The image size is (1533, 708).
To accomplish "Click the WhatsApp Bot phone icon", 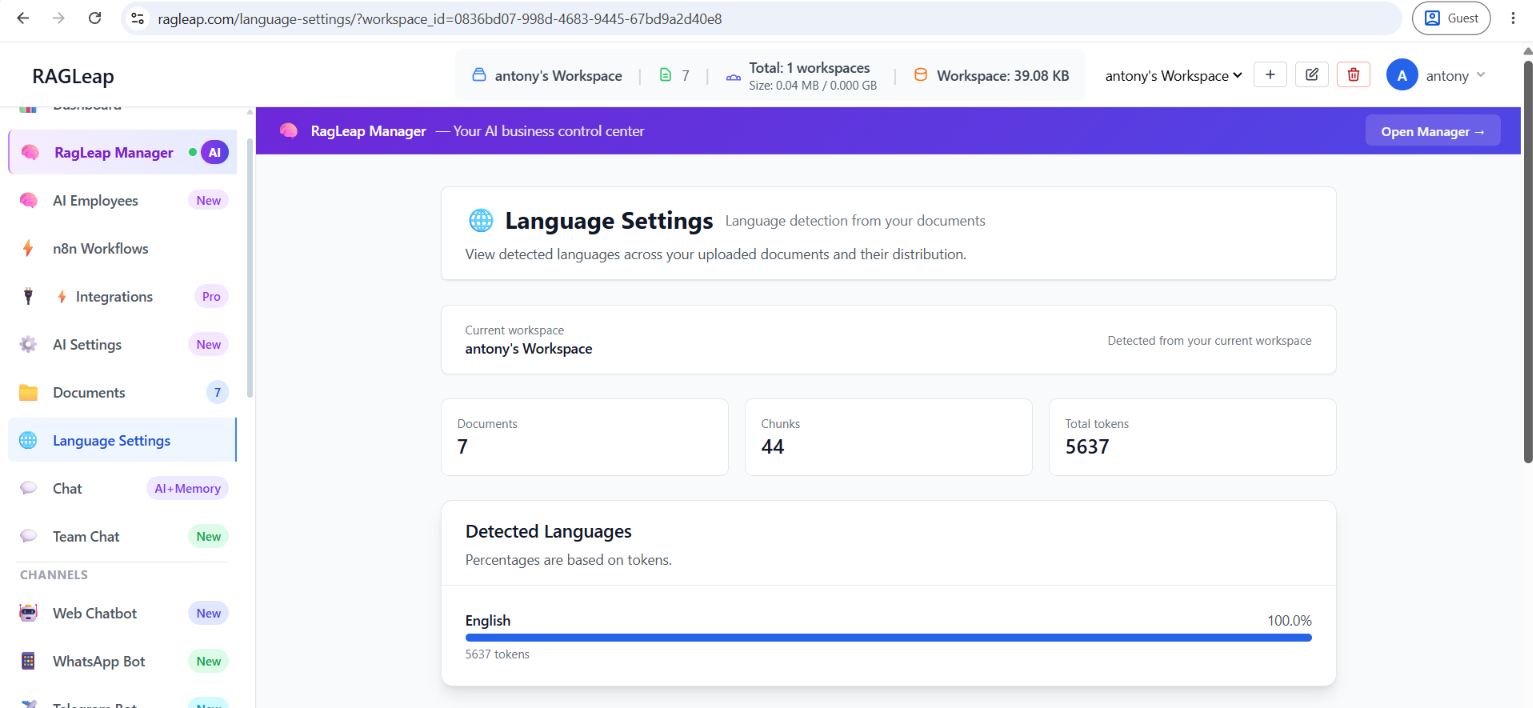I will coord(28,661).
